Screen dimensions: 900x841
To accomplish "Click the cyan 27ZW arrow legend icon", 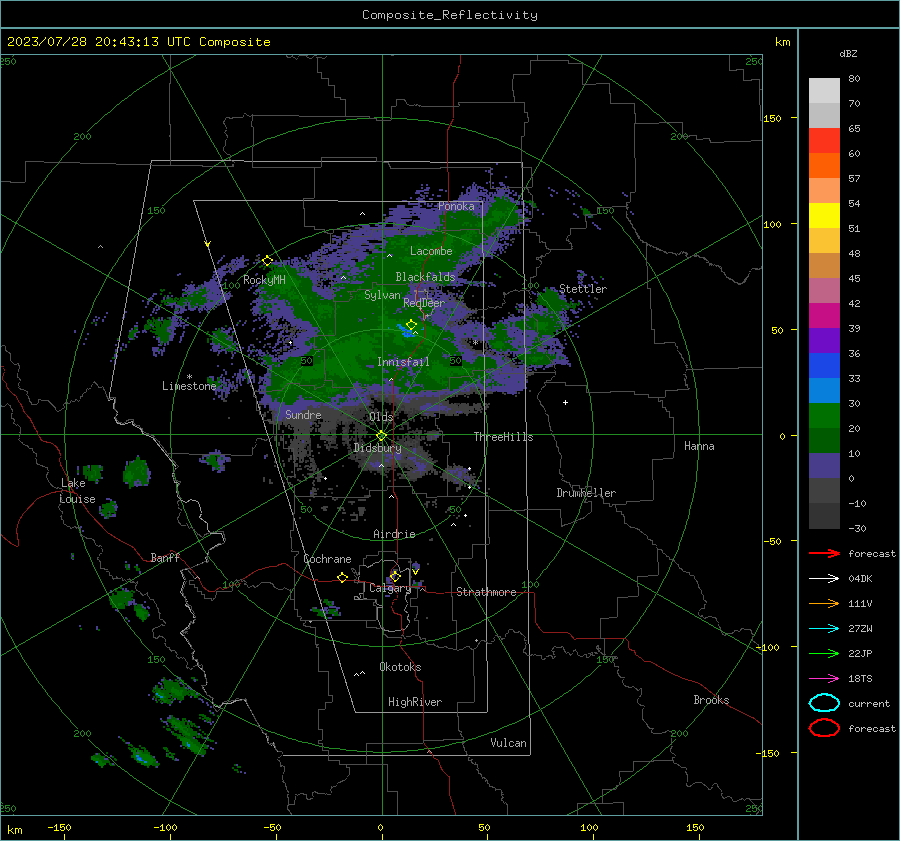I will coord(824,629).
